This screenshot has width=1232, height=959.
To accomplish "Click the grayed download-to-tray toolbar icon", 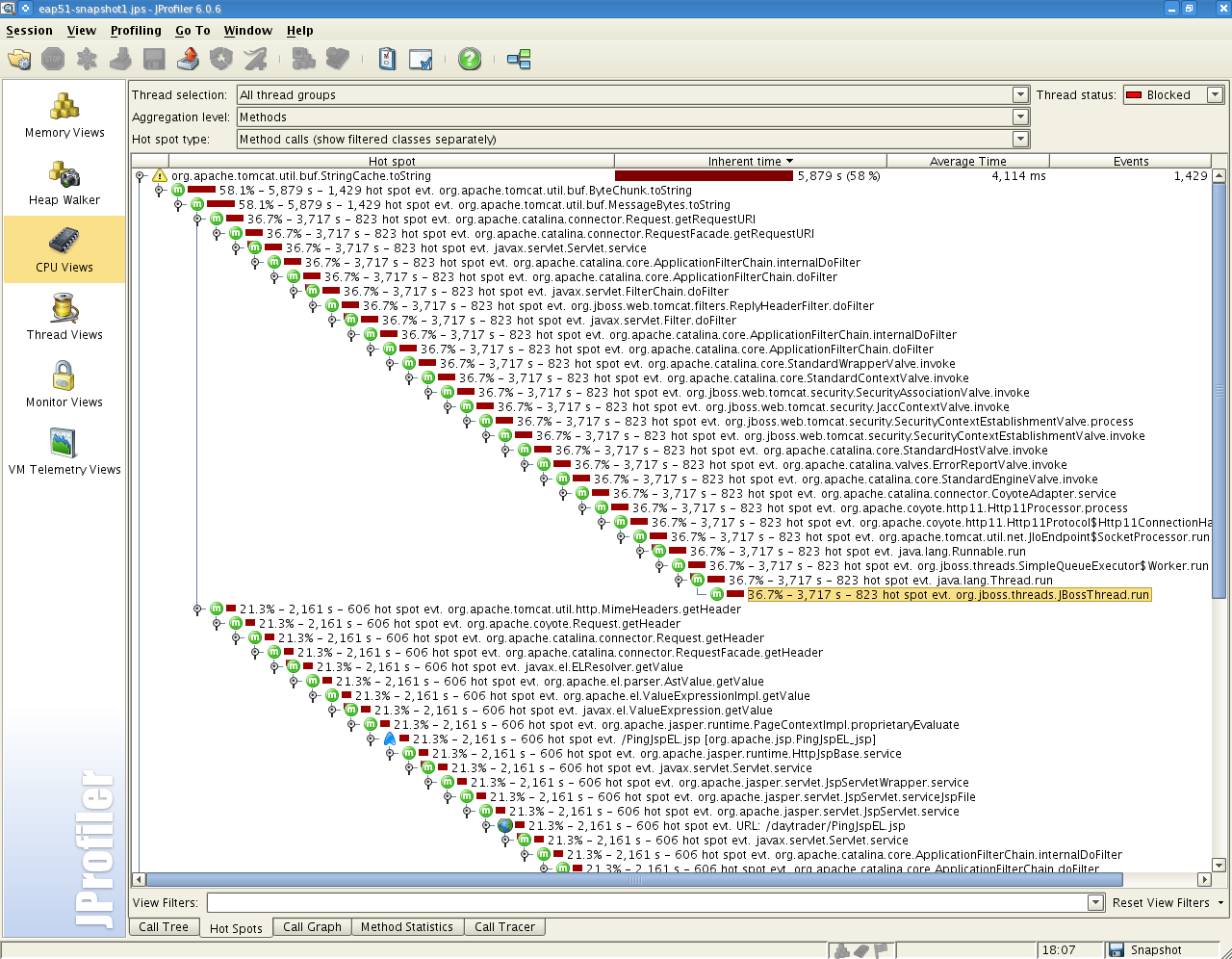I will tap(120, 60).
